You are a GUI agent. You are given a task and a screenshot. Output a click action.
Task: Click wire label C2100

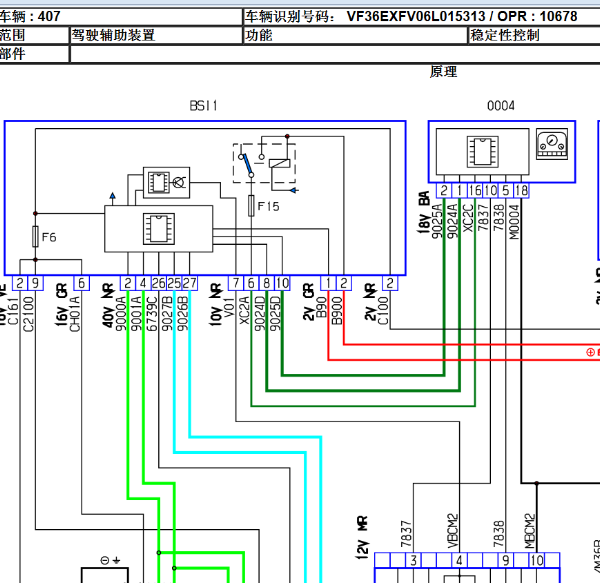(x=28, y=314)
